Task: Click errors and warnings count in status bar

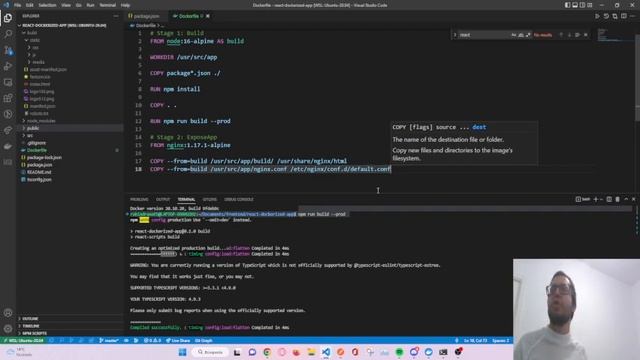Action: [x=153, y=340]
